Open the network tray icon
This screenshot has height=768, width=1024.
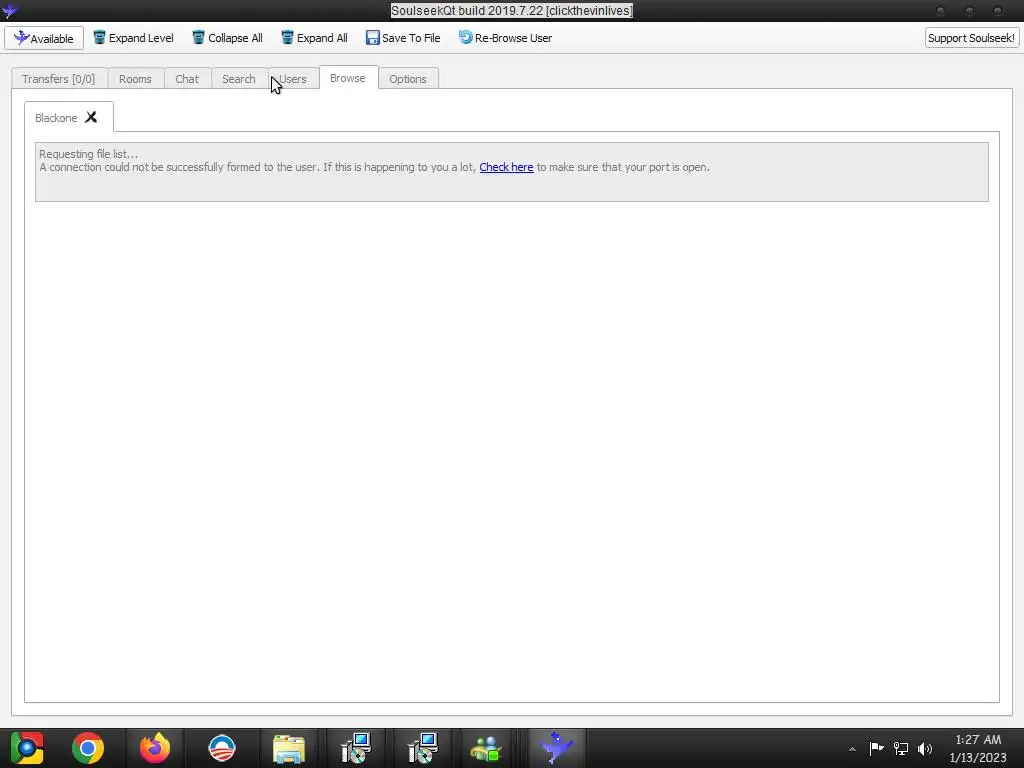pyautogui.click(x=901, y=748)
